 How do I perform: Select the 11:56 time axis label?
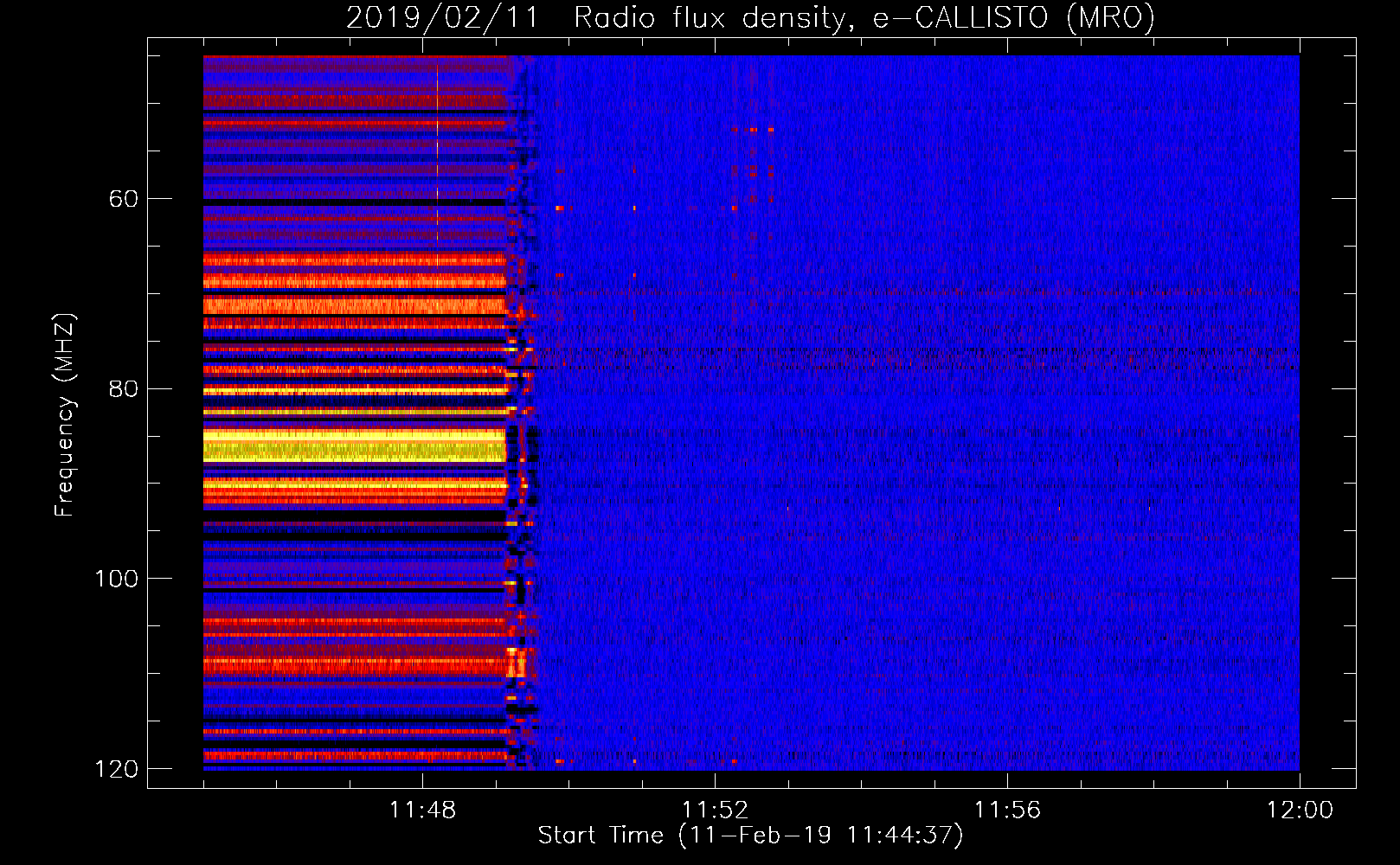click(x=1007, y=811)
